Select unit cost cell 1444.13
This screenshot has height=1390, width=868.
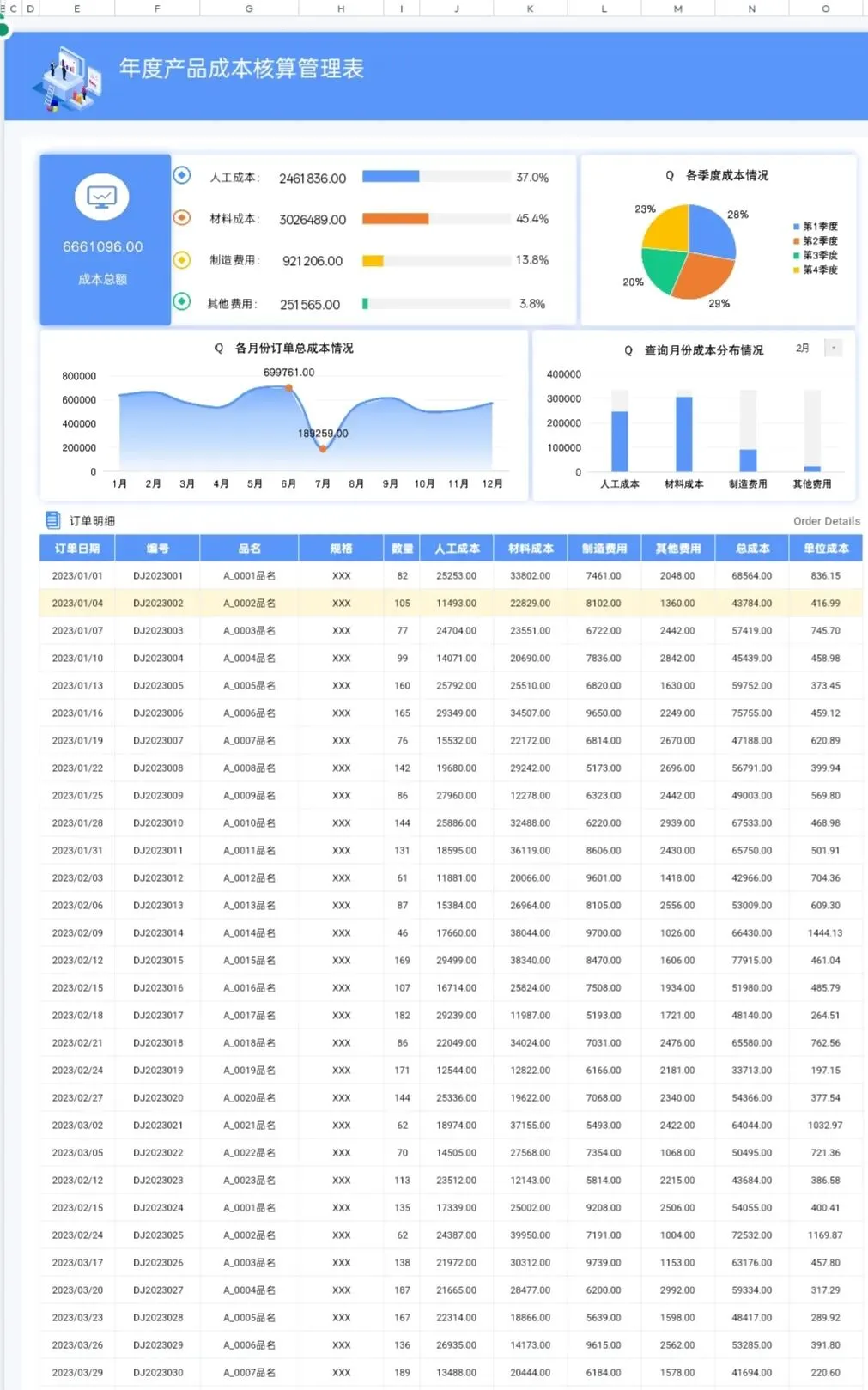point(826,933)
